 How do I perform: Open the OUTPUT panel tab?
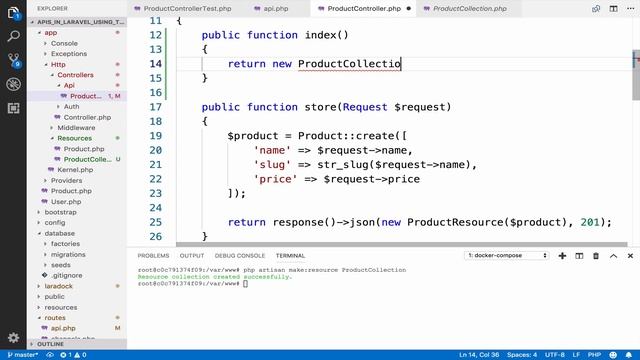tap(192, 256)
